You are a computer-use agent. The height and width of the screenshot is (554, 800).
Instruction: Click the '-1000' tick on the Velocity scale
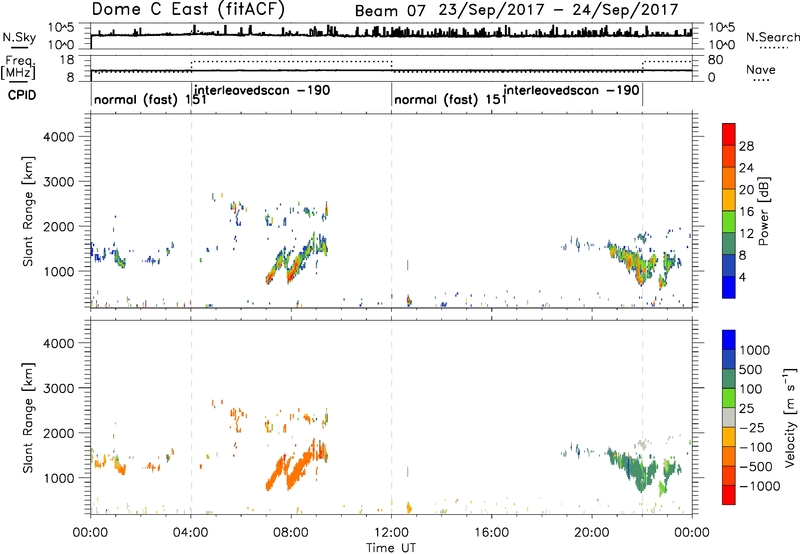[760, 486]
